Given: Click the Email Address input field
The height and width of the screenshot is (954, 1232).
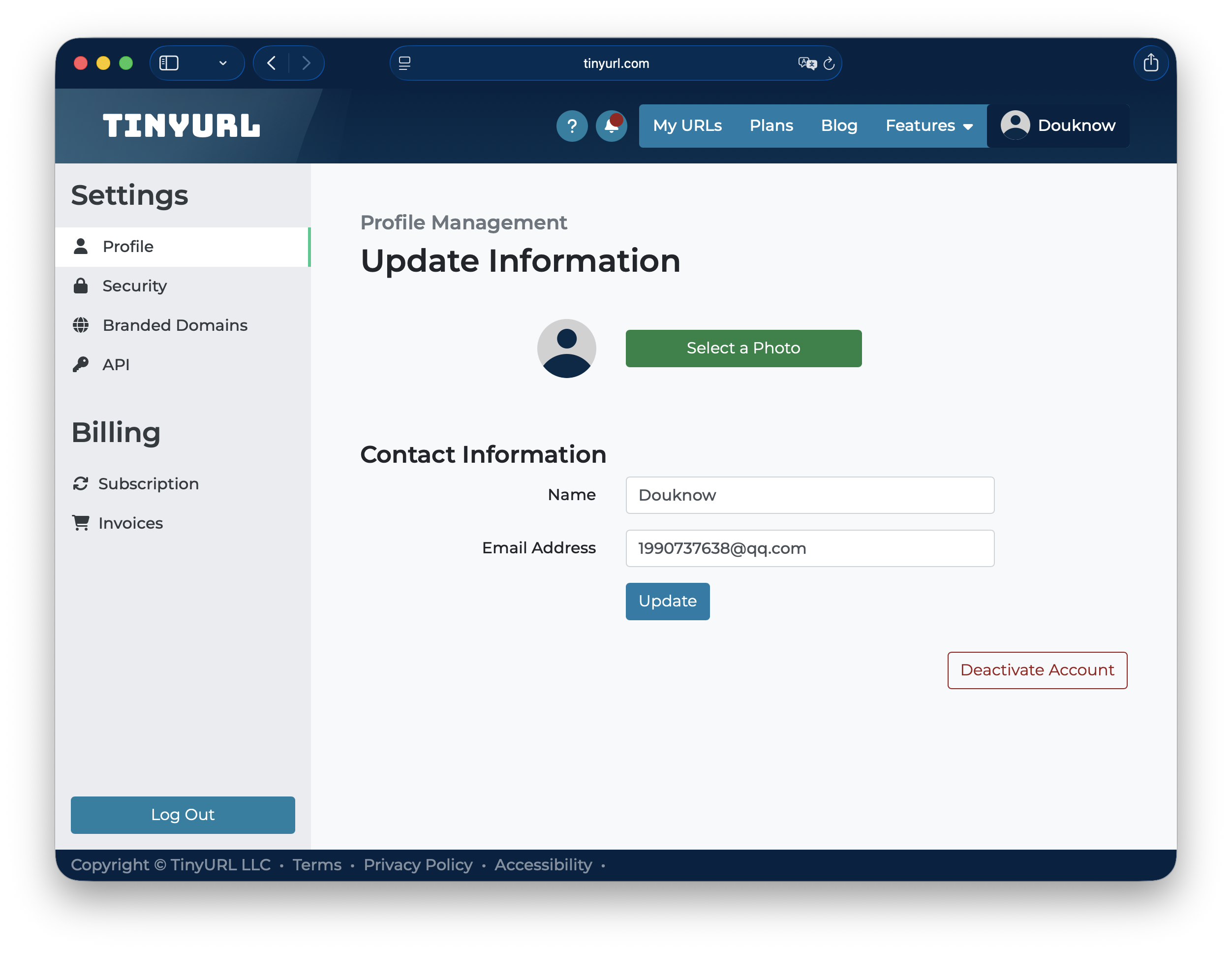Looking at the screenshot, I should 809,548.
